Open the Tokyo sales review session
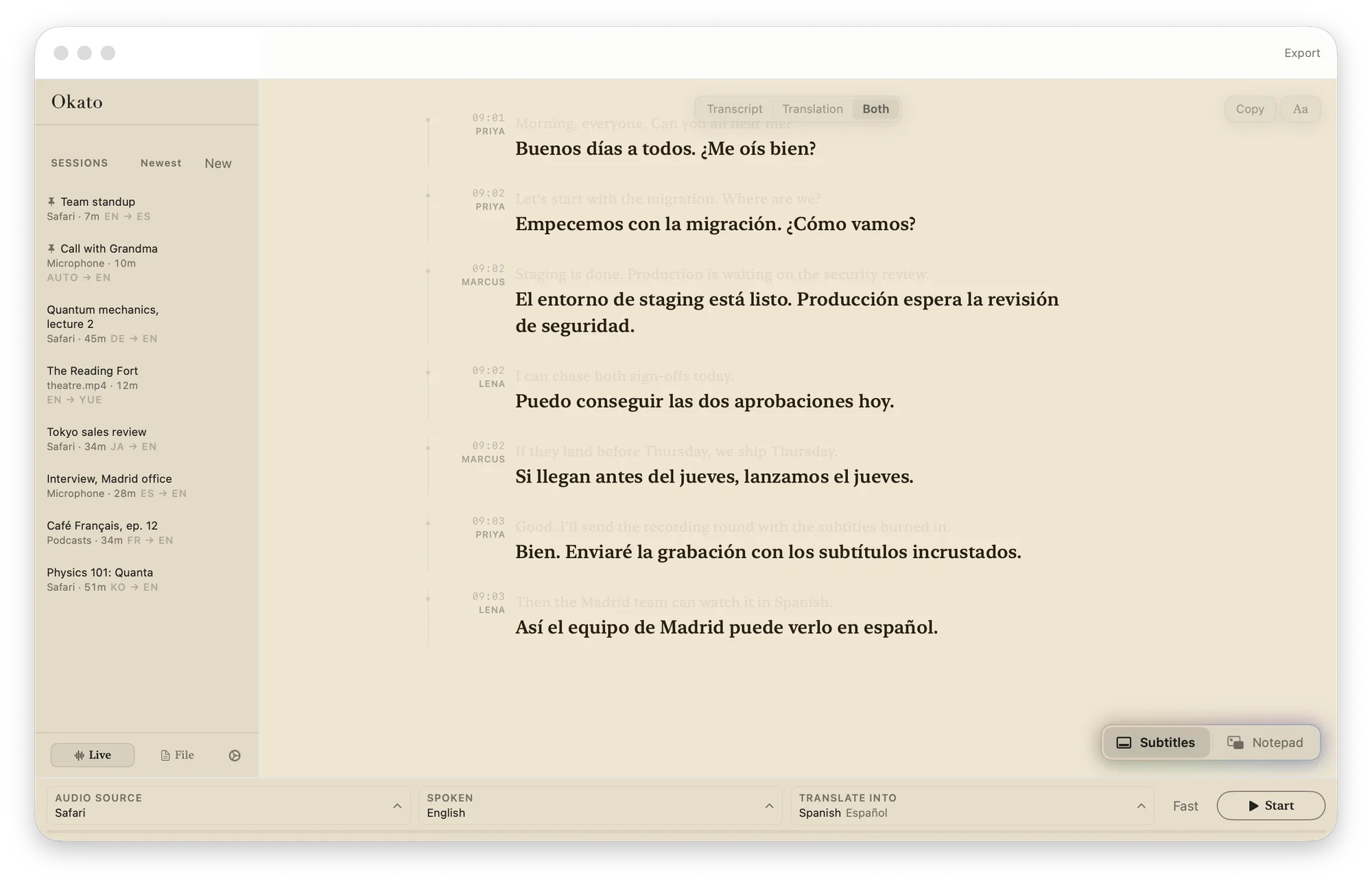The height and width of the screenshot is (884, 1372). [x=146, y=439]
